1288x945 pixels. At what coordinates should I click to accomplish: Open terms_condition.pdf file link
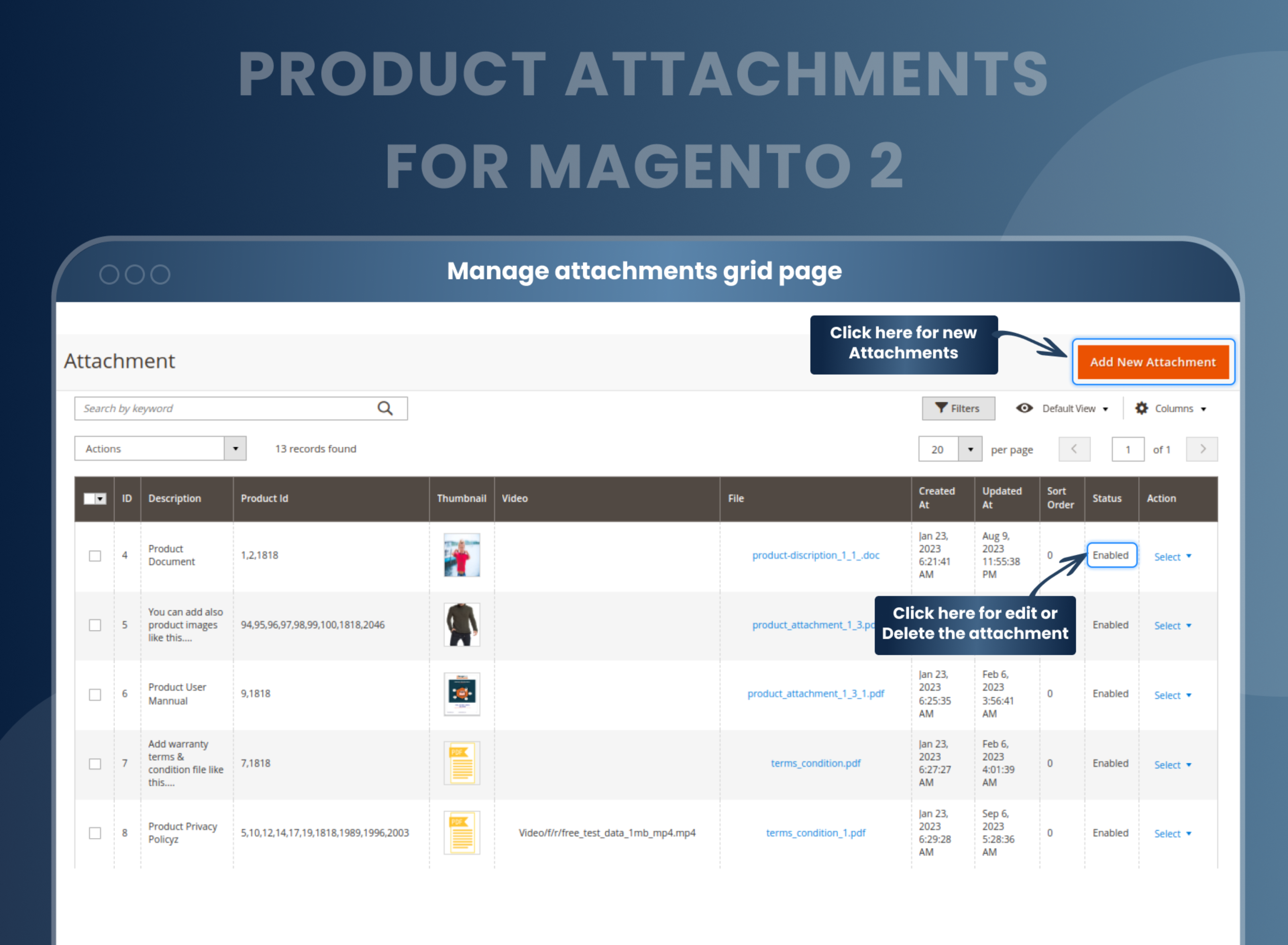click(x=815, y=763)
